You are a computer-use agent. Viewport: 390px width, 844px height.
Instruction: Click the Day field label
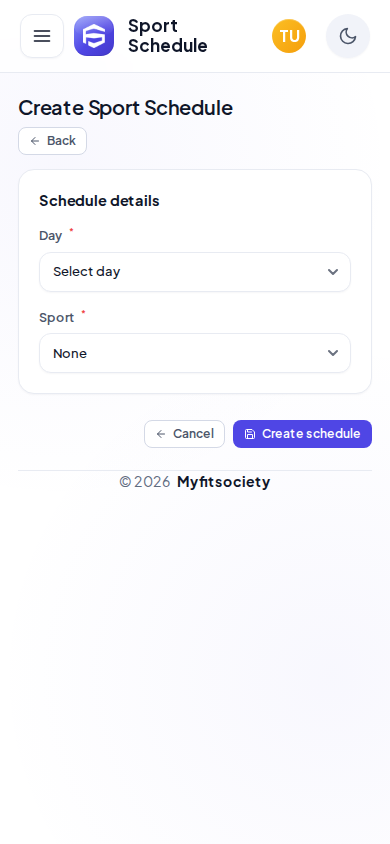(x=51, y=236)
